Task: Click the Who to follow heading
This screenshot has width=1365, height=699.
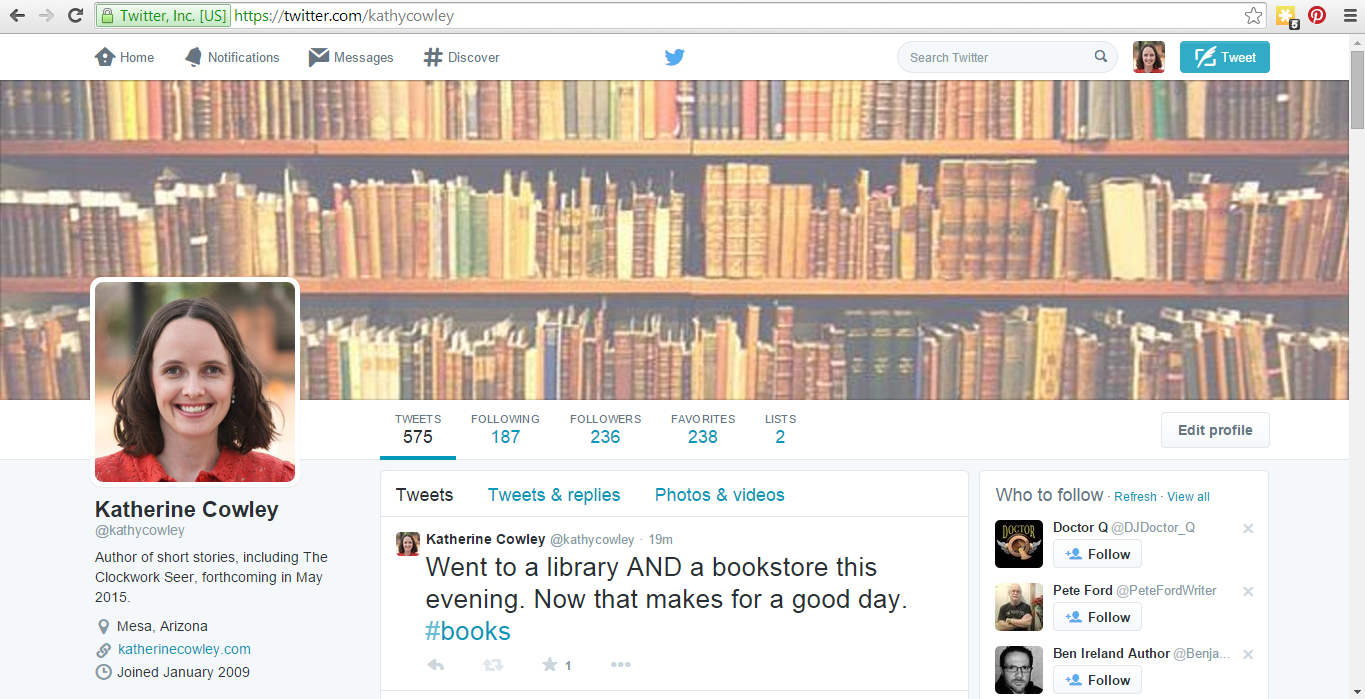Action: [1050, 495]
